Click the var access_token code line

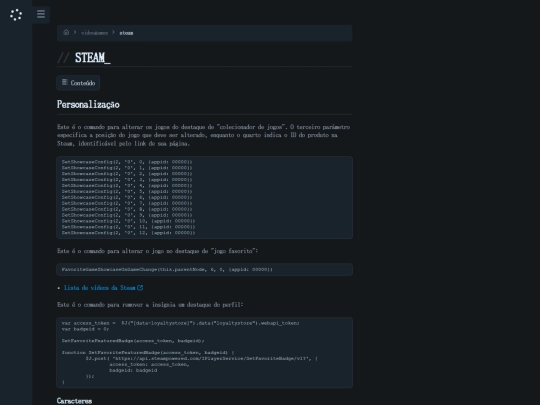(x=180, y=323)
